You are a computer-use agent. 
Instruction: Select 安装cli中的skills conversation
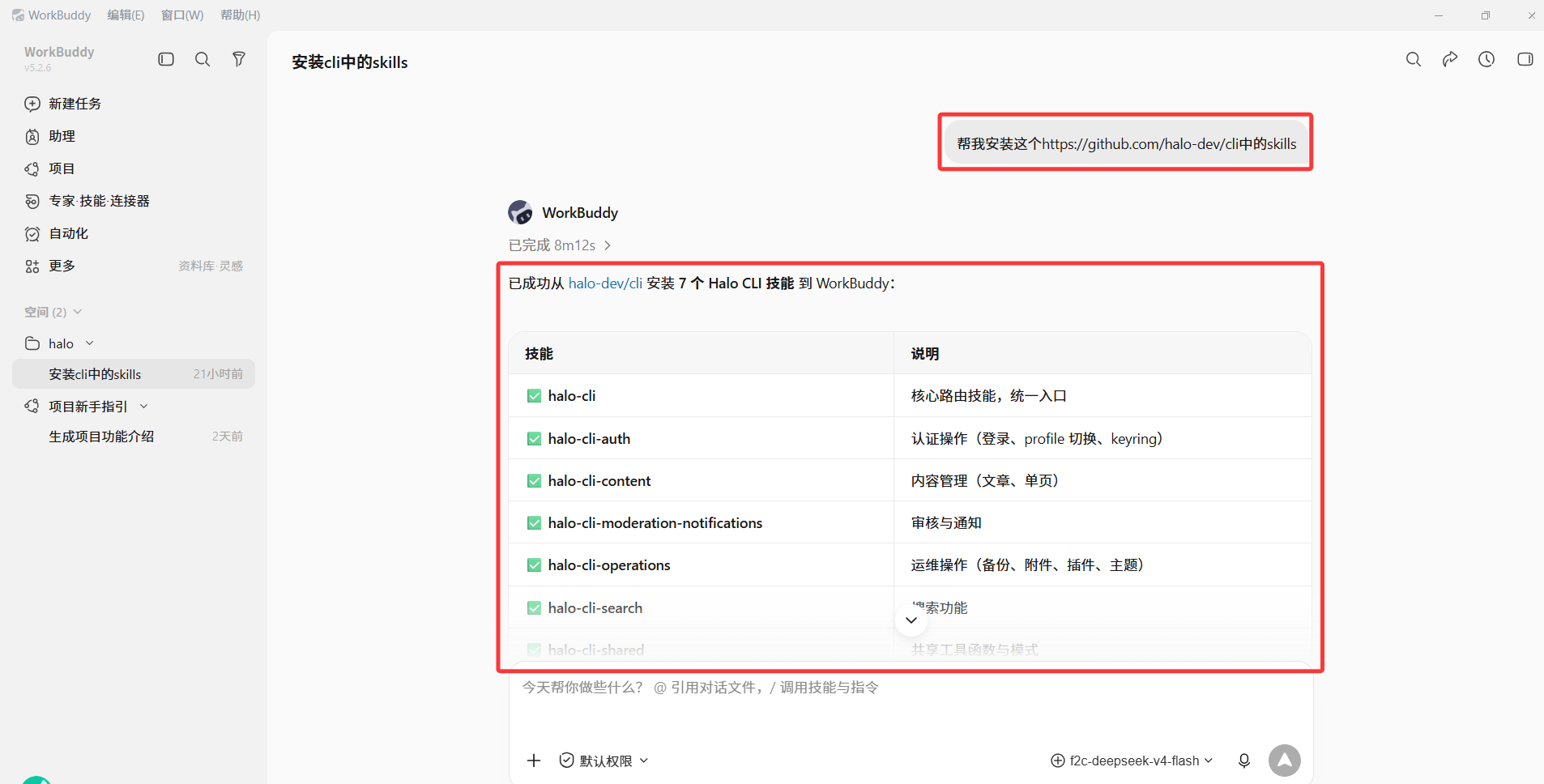pos(134,374)
